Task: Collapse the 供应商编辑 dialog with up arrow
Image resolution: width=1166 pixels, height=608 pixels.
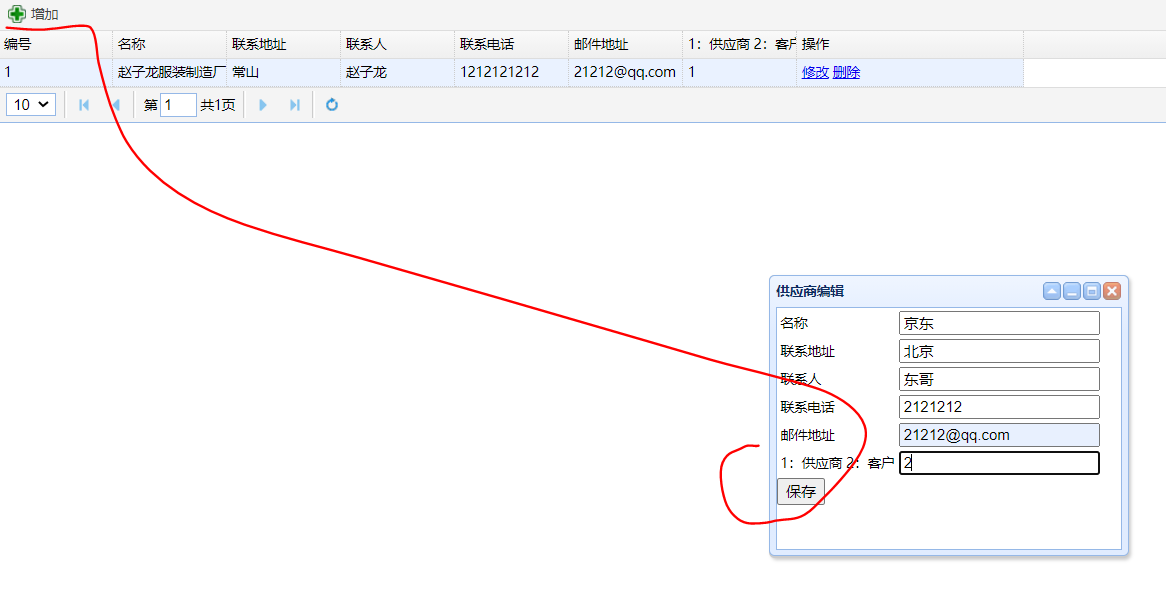Action: (1051, 291)
